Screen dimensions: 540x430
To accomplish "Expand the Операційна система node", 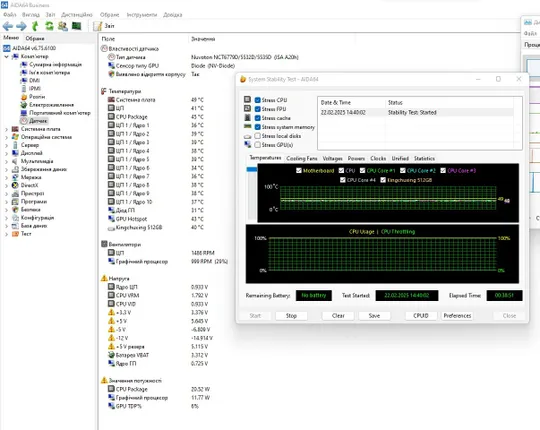I will click(x=7, y=137).
